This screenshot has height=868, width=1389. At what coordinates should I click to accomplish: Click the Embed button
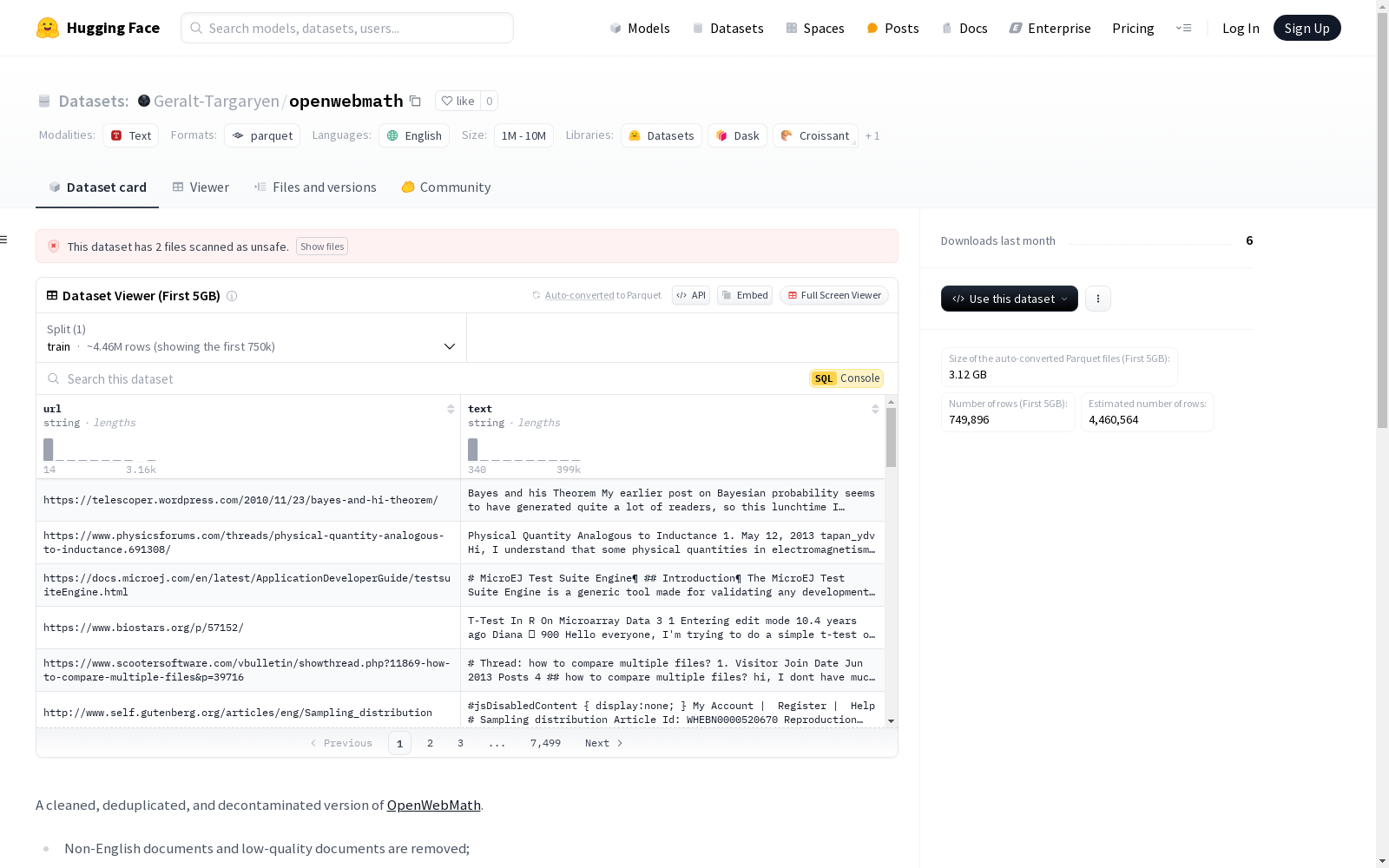click(745, 295)
